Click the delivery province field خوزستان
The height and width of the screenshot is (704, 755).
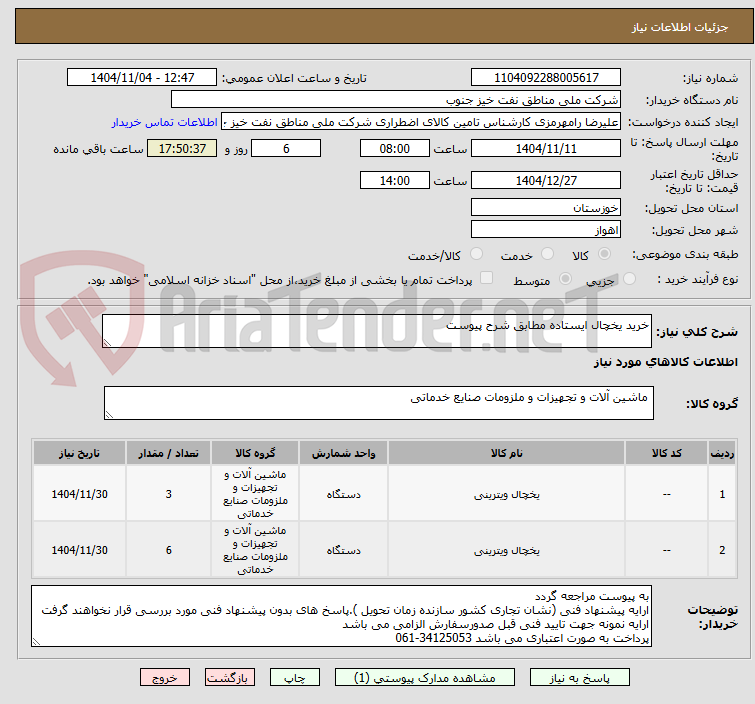[x=546, y=208]
